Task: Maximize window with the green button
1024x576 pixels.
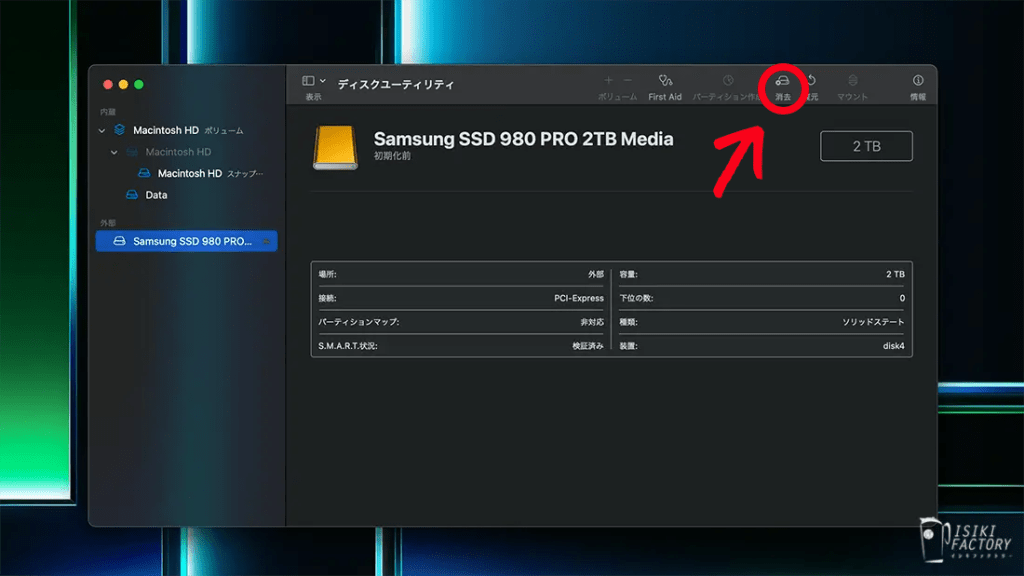Action: tap(139, 84)
